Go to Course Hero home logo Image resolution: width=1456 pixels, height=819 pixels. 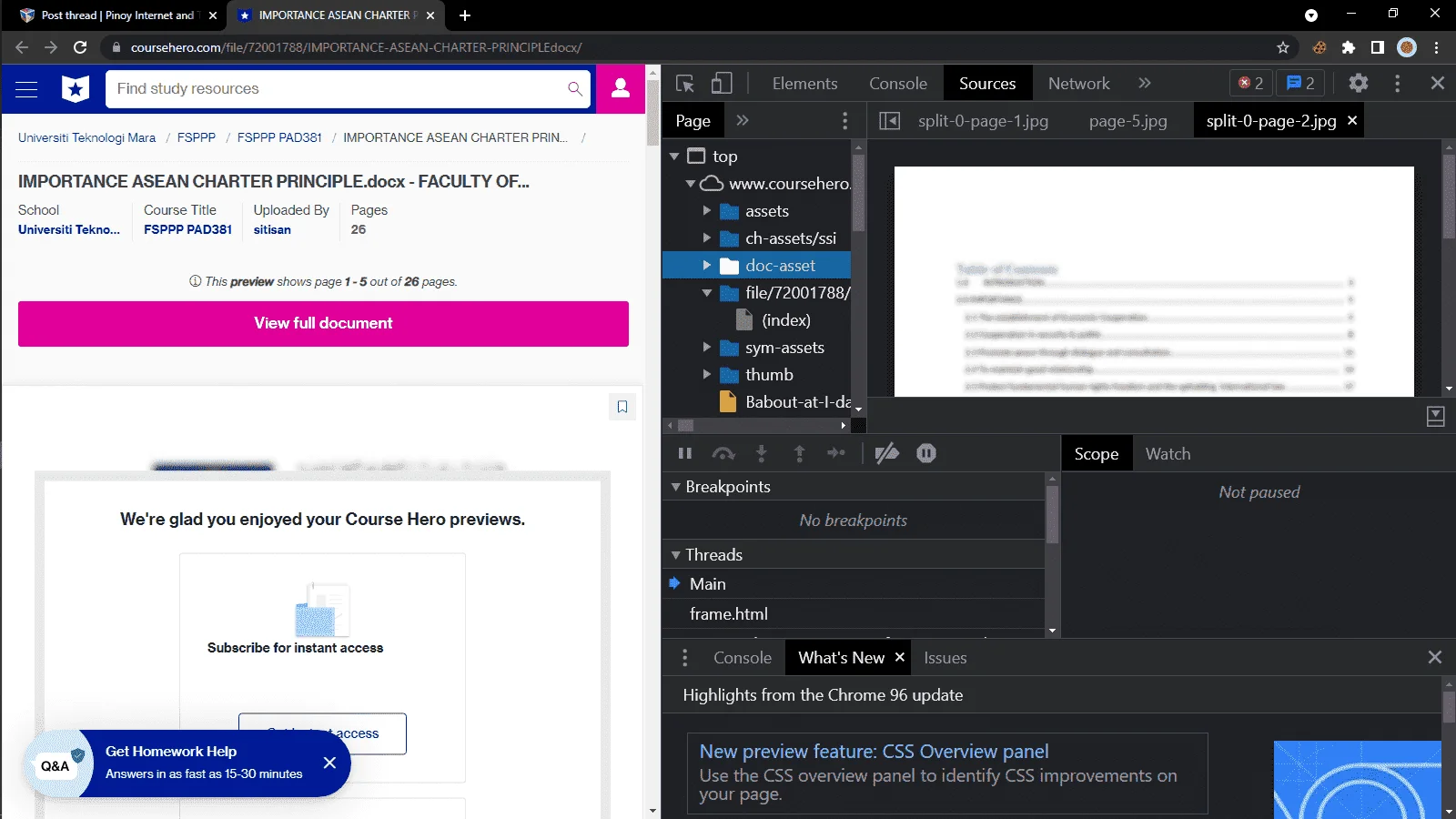pyautogui.click(x=76, y=89)
